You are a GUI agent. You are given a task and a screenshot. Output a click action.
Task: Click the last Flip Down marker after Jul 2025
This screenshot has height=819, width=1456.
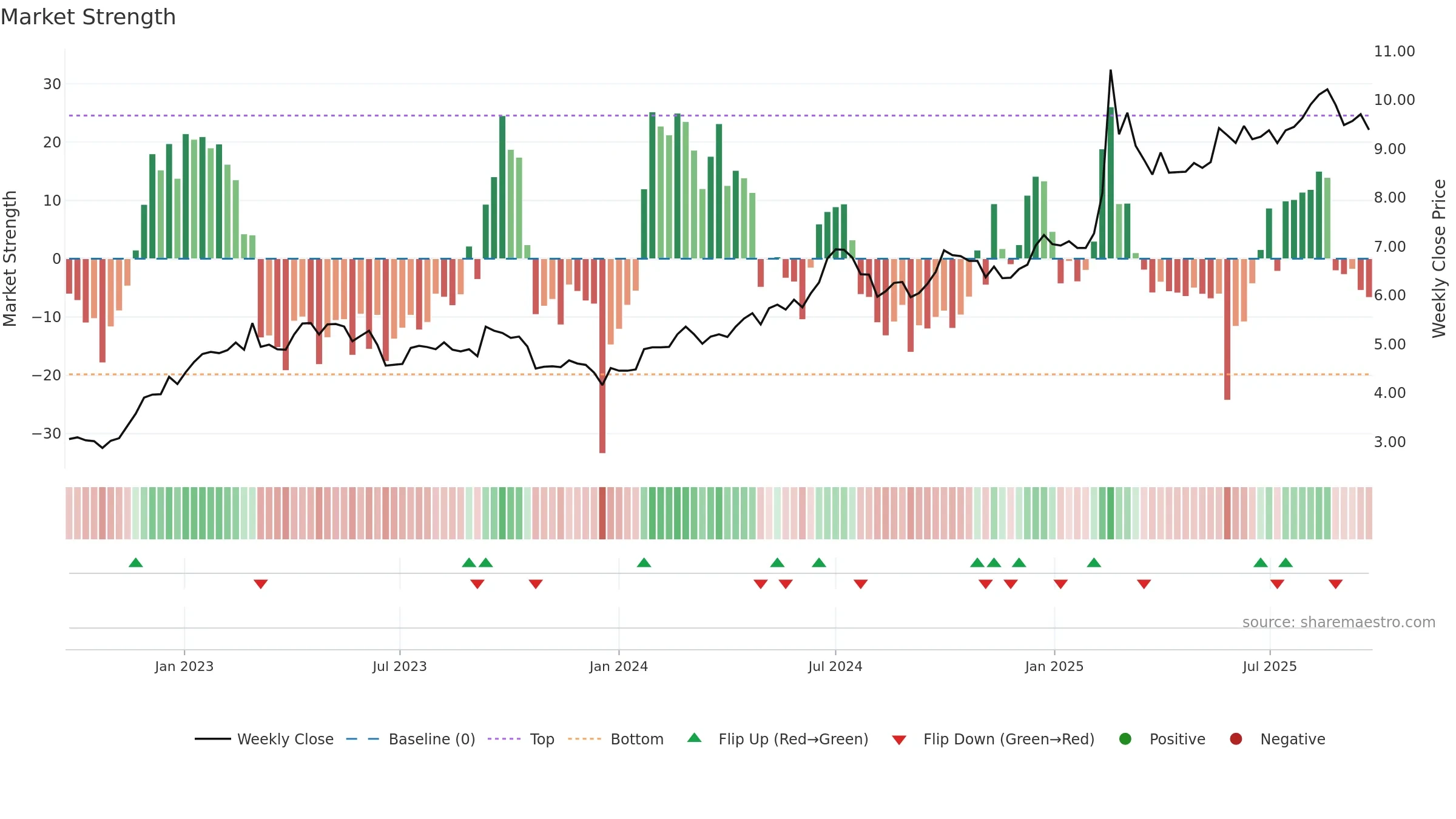point(1336,584)
